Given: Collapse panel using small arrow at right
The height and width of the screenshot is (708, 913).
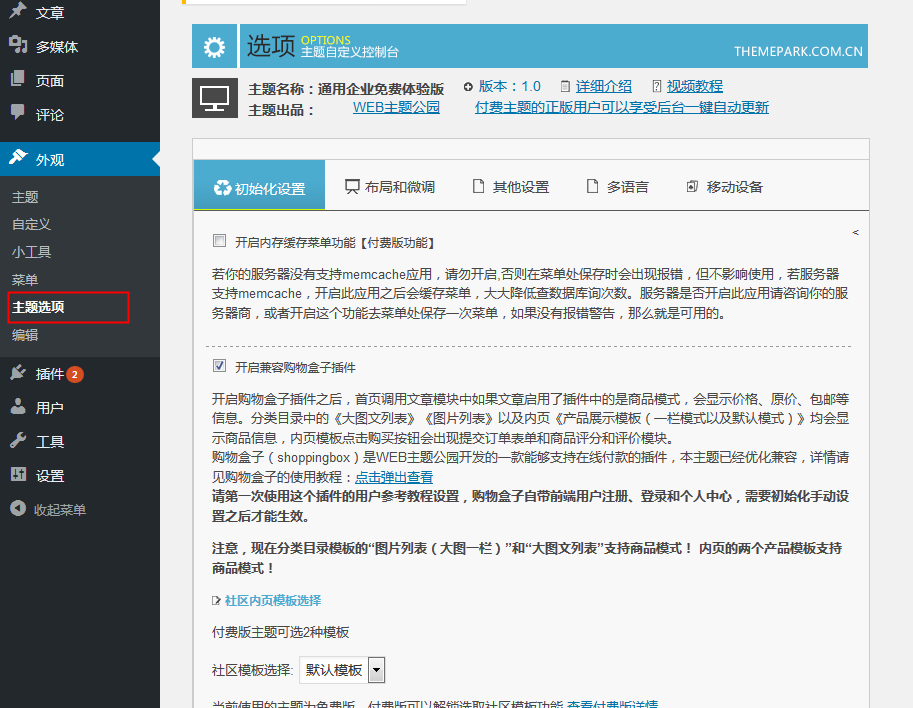Looking at the screenshot, I should tap(855, 232).
